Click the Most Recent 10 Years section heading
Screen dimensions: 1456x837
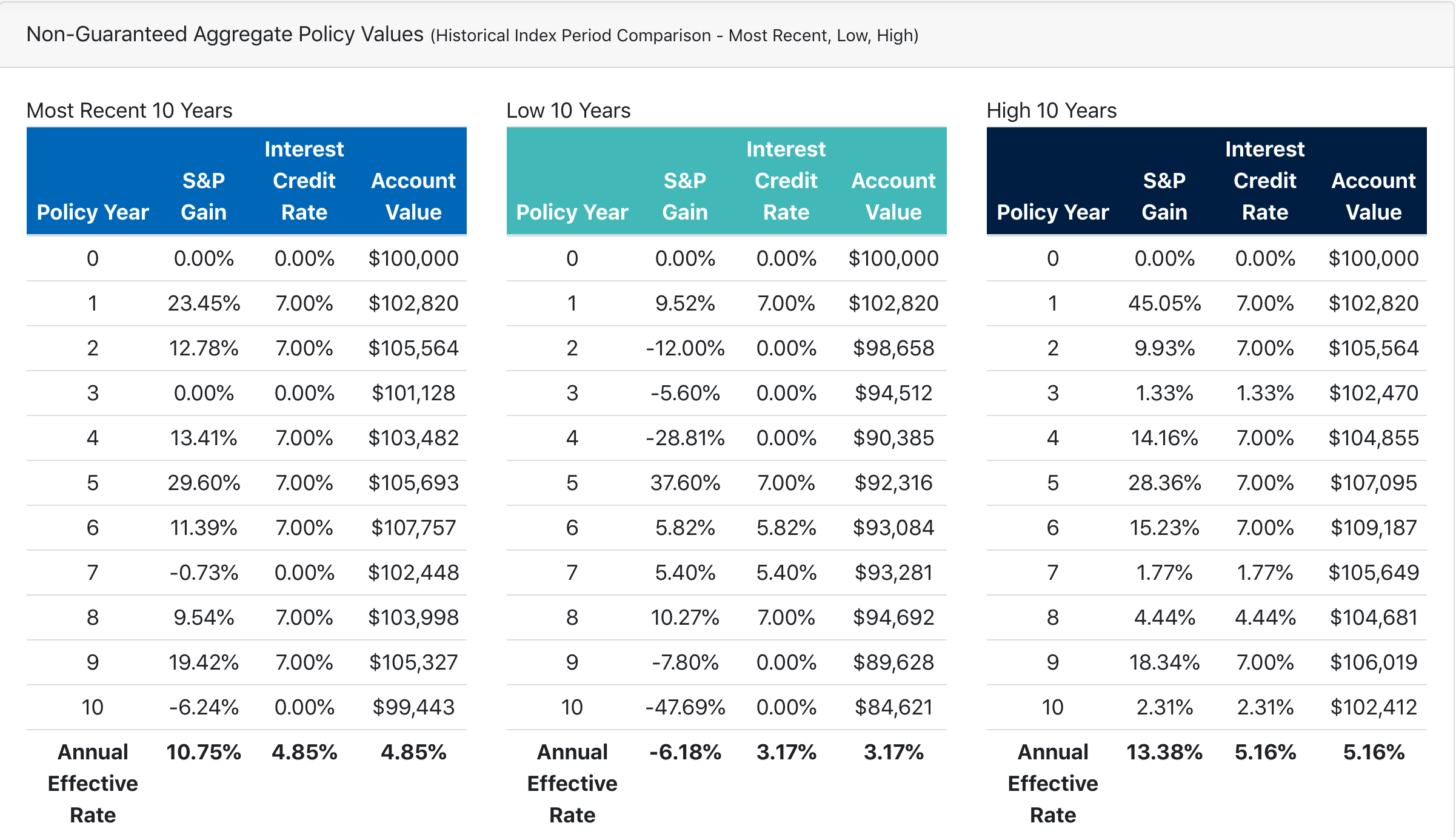click(129, 110)
